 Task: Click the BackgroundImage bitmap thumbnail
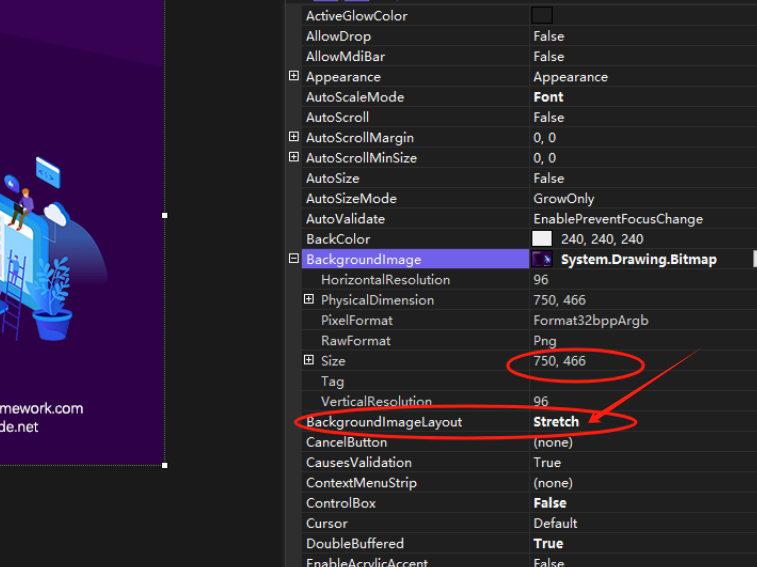click(542, 259)
